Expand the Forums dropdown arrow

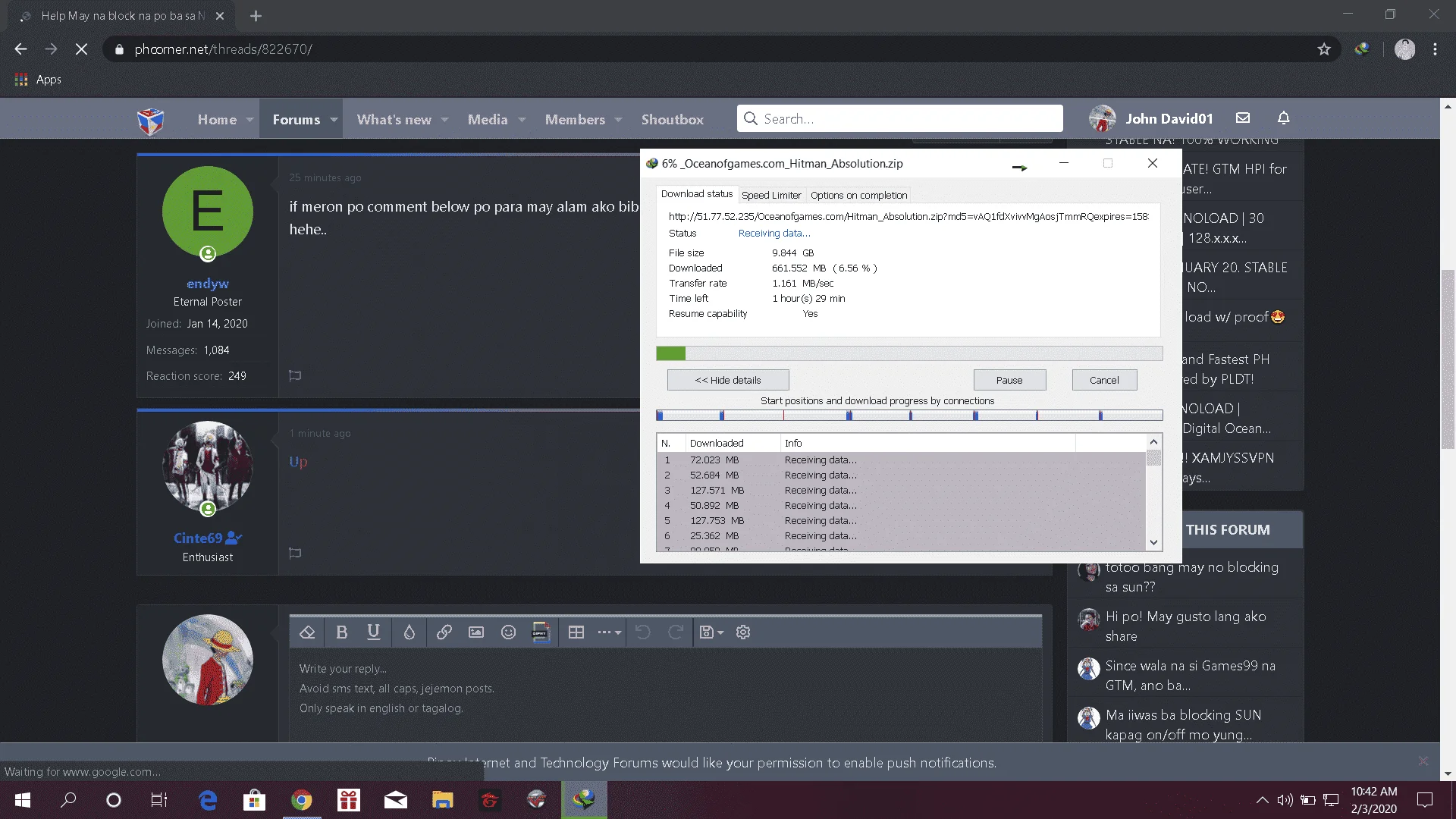[334, 120]
